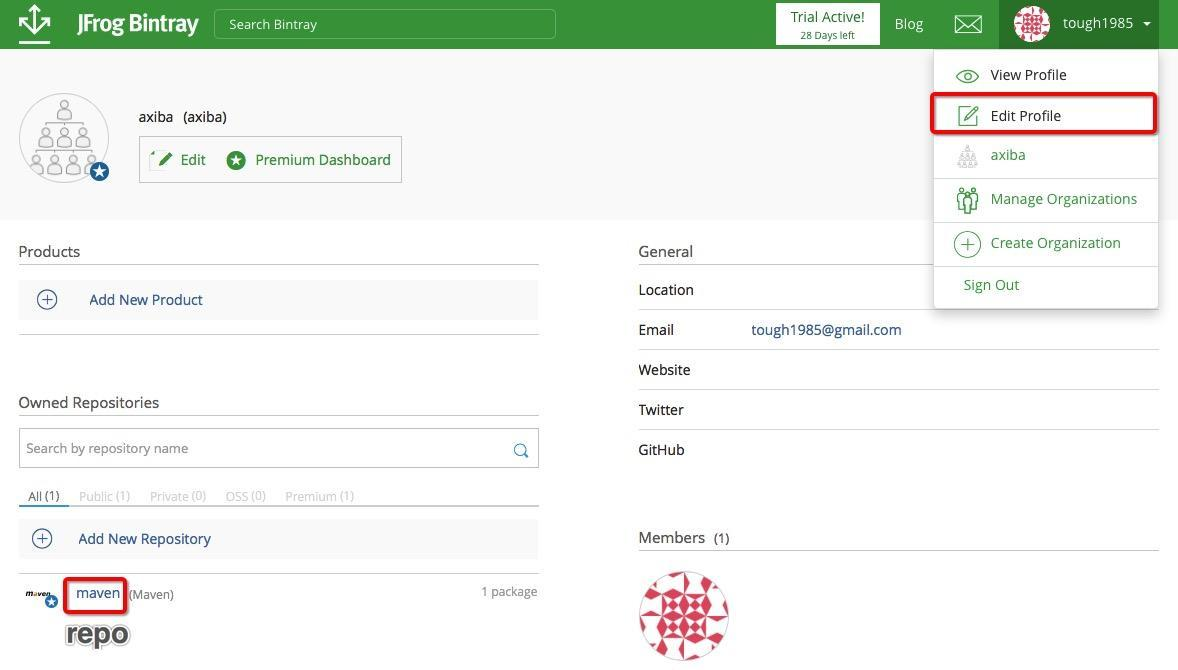This screenshot has width=1178, height=670.
Task: Click the JFrog Bintray title text
Action: 138,23
